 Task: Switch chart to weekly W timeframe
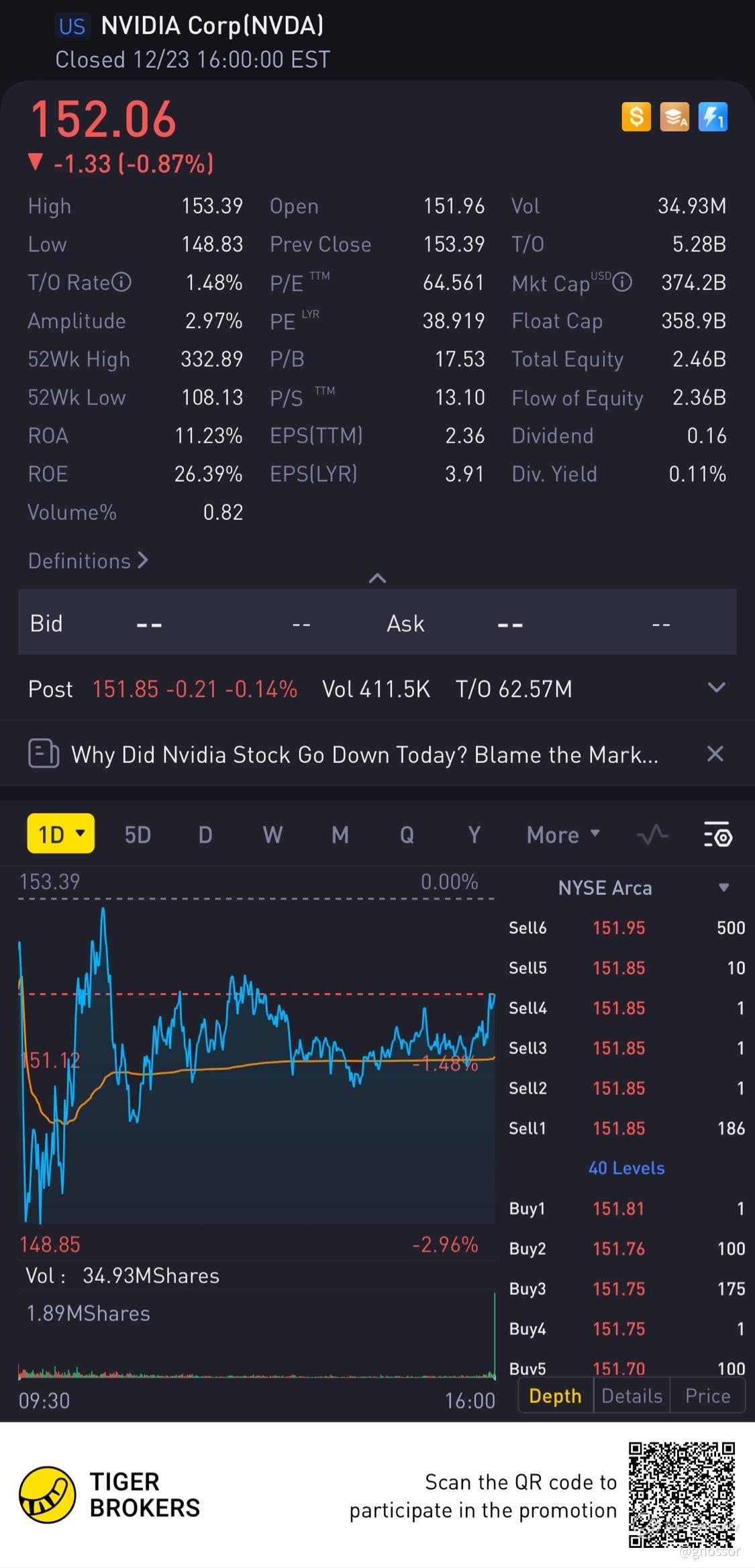point(272,835)
